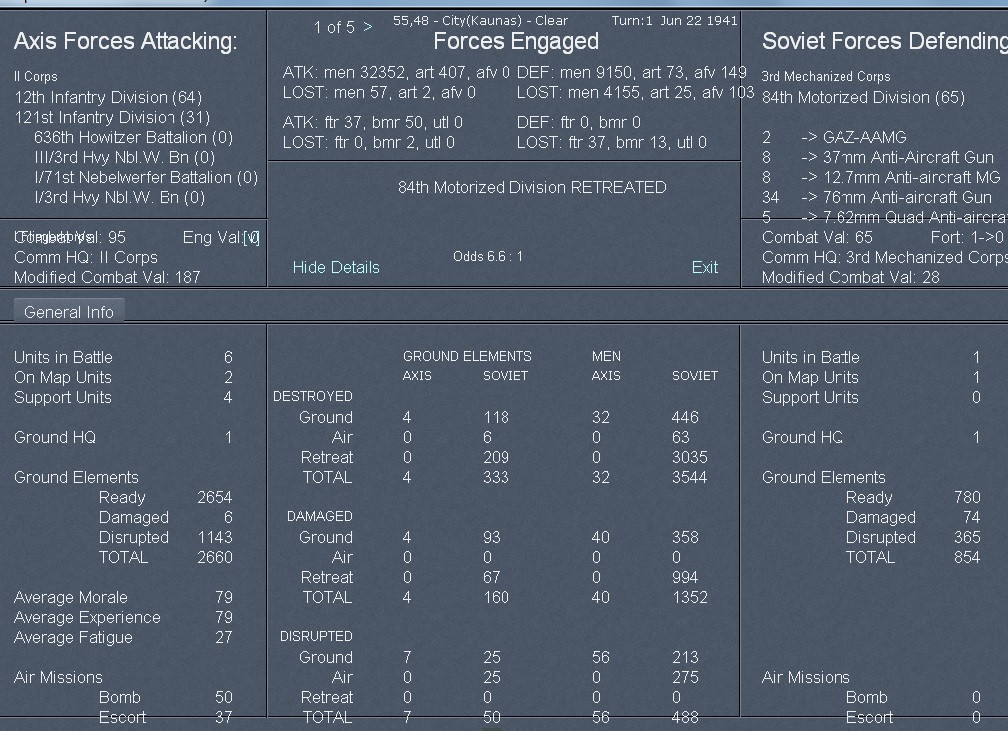
Task: Click the 12.7mm Anti-aircraft MG row
Action: click(x=881, y=177)
